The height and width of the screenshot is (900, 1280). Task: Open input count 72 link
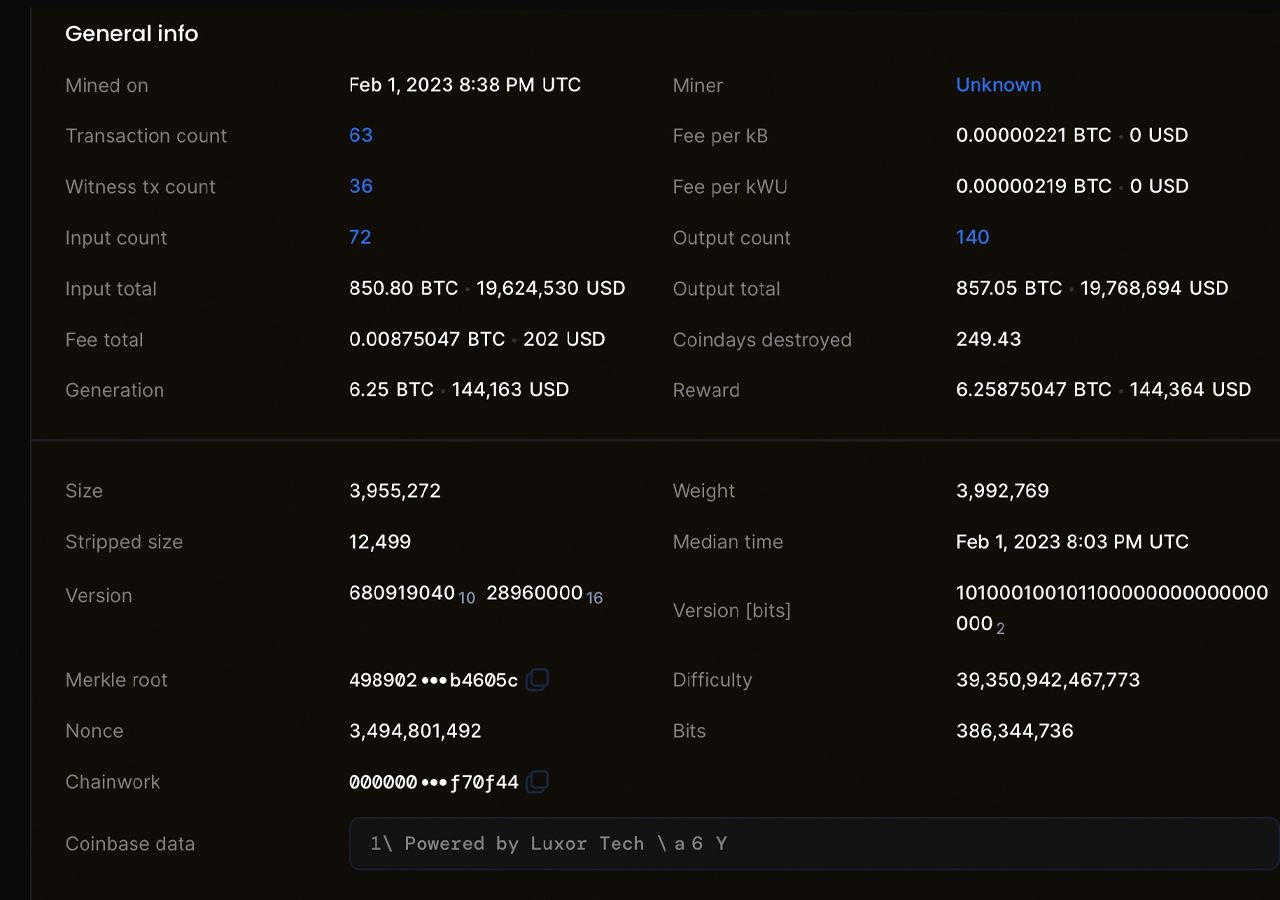tap(360, 237)
